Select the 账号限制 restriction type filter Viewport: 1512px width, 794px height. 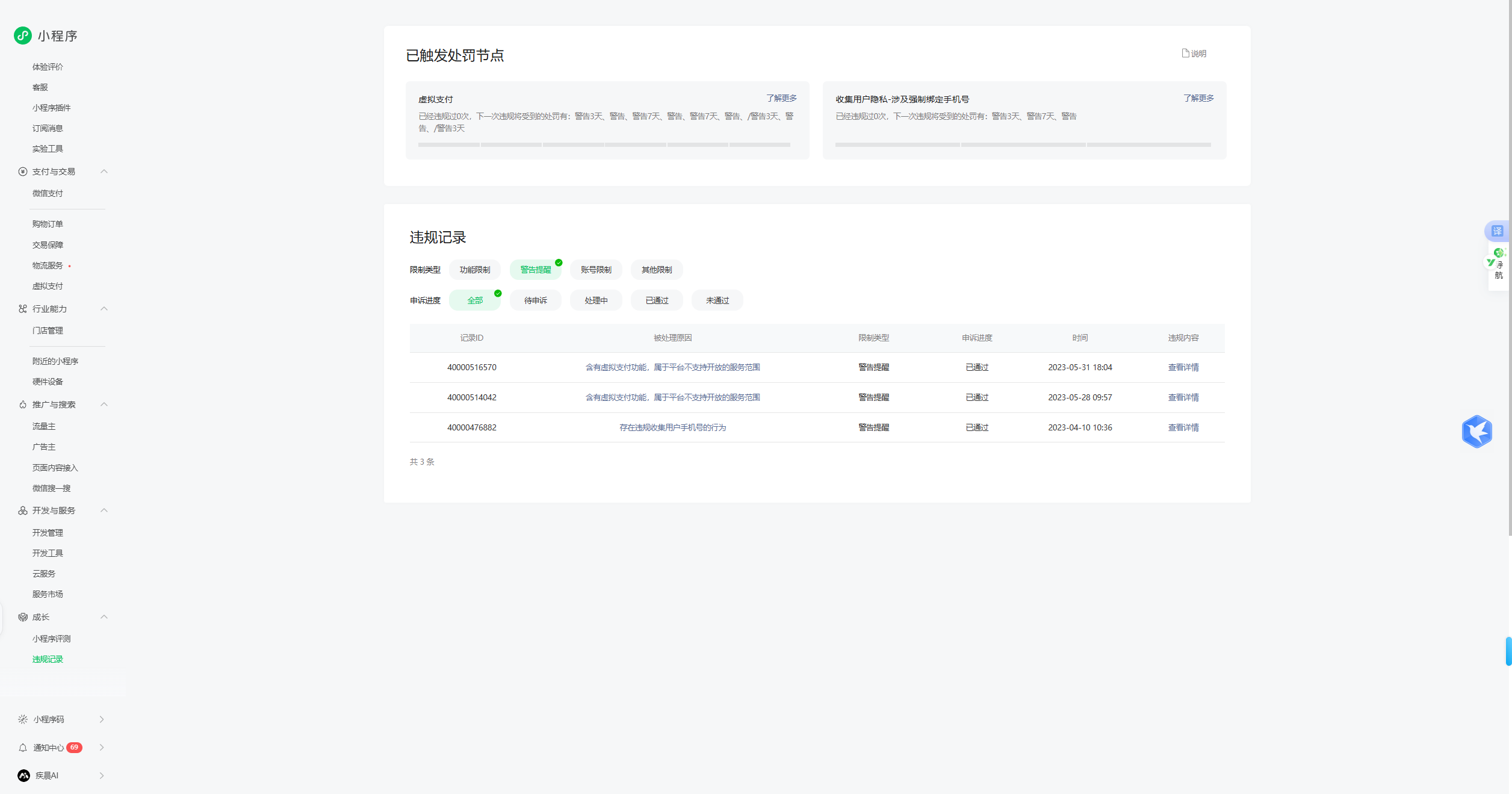pos(596,270)
